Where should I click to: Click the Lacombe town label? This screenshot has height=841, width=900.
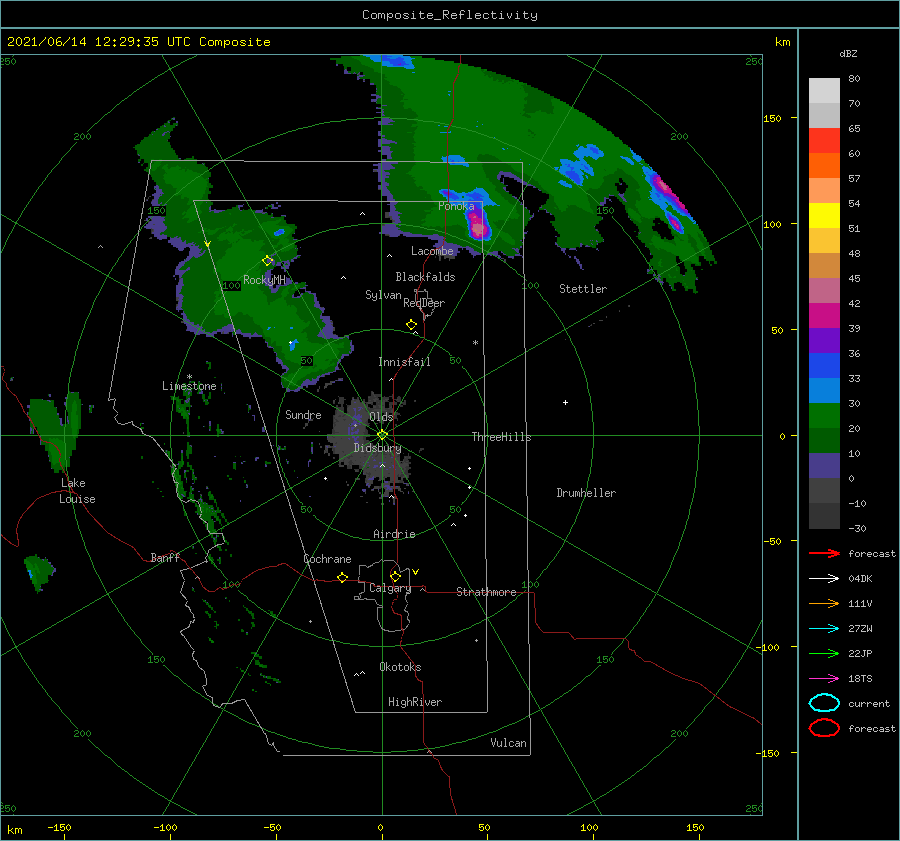(432, 251)
